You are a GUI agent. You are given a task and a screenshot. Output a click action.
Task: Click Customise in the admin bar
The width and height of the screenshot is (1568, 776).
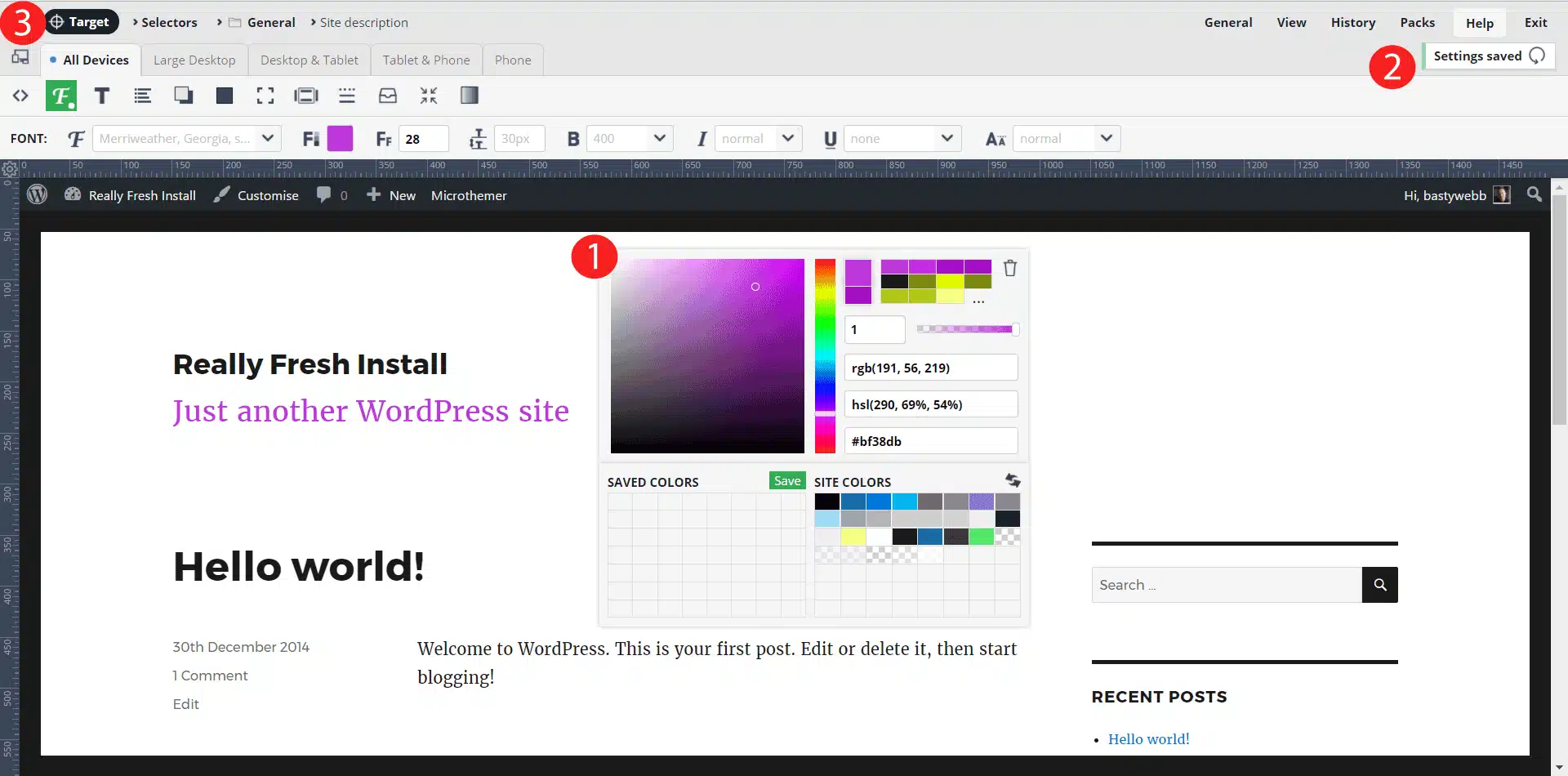coord(256,195)
